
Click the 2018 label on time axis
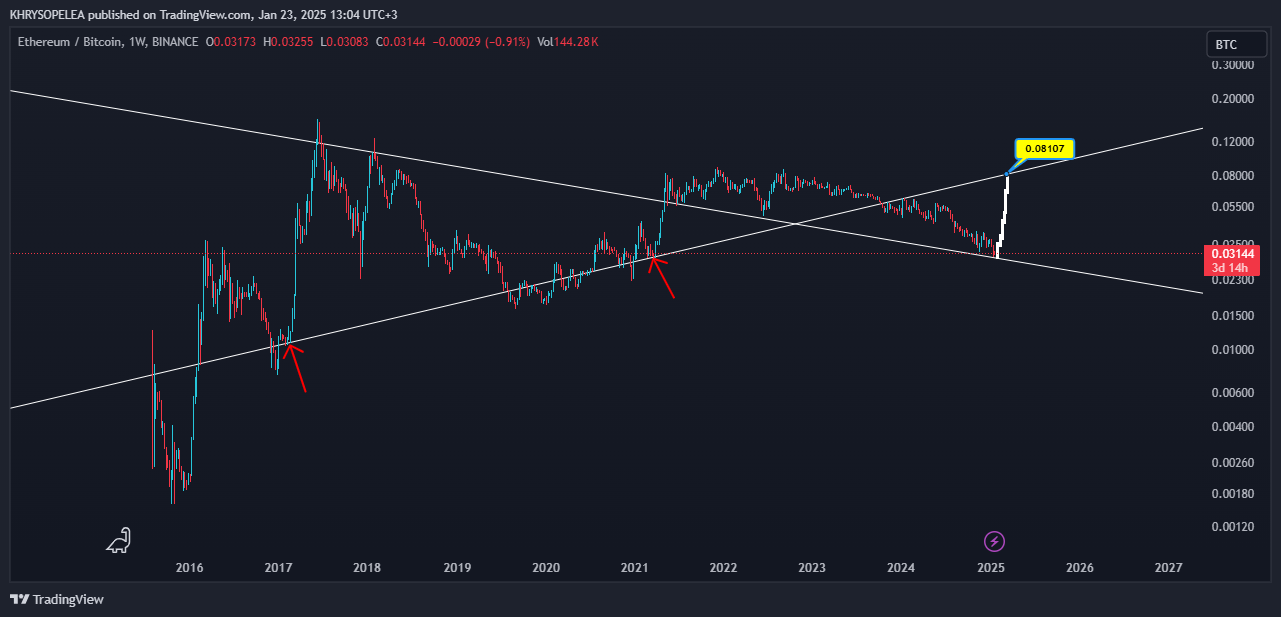367,568
